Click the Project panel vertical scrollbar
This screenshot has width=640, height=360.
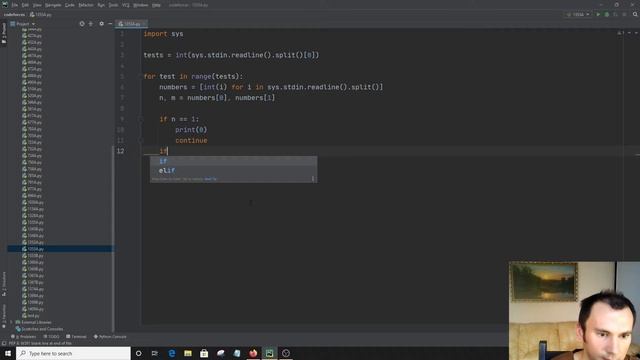click(113, 238)
